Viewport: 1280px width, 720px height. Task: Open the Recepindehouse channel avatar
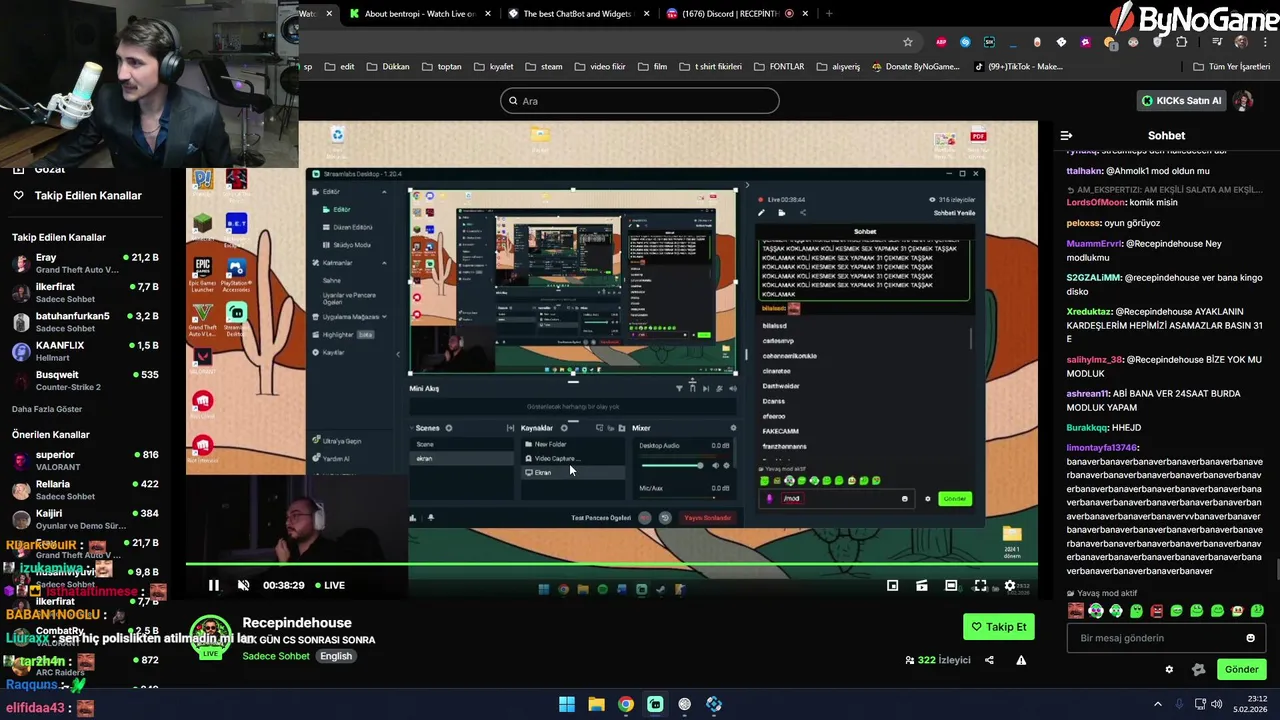(x=211, y=636)
